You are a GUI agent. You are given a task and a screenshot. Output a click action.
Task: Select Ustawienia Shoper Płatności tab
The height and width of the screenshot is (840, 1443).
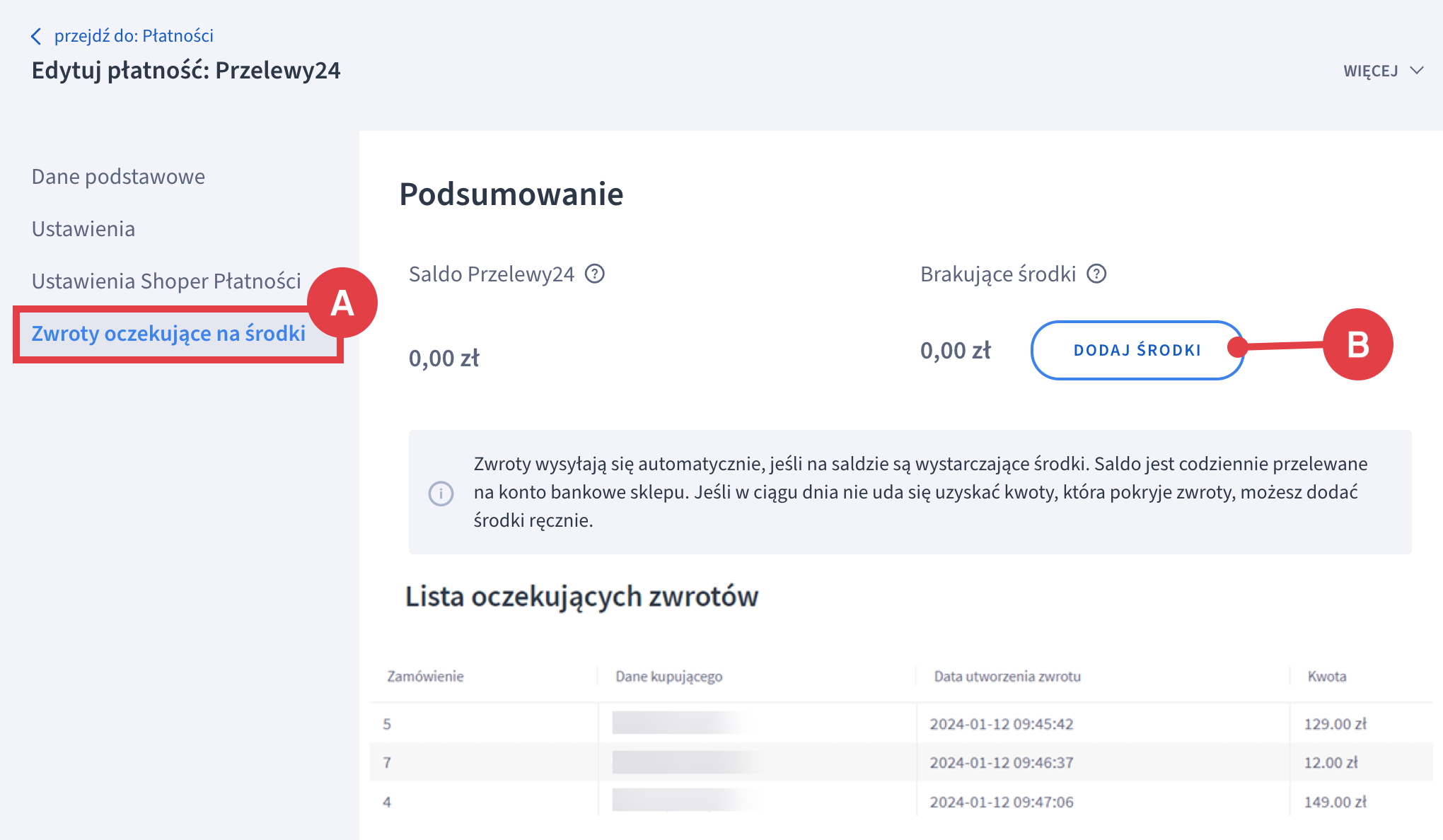pyautogui.click(x=166, y=281)
